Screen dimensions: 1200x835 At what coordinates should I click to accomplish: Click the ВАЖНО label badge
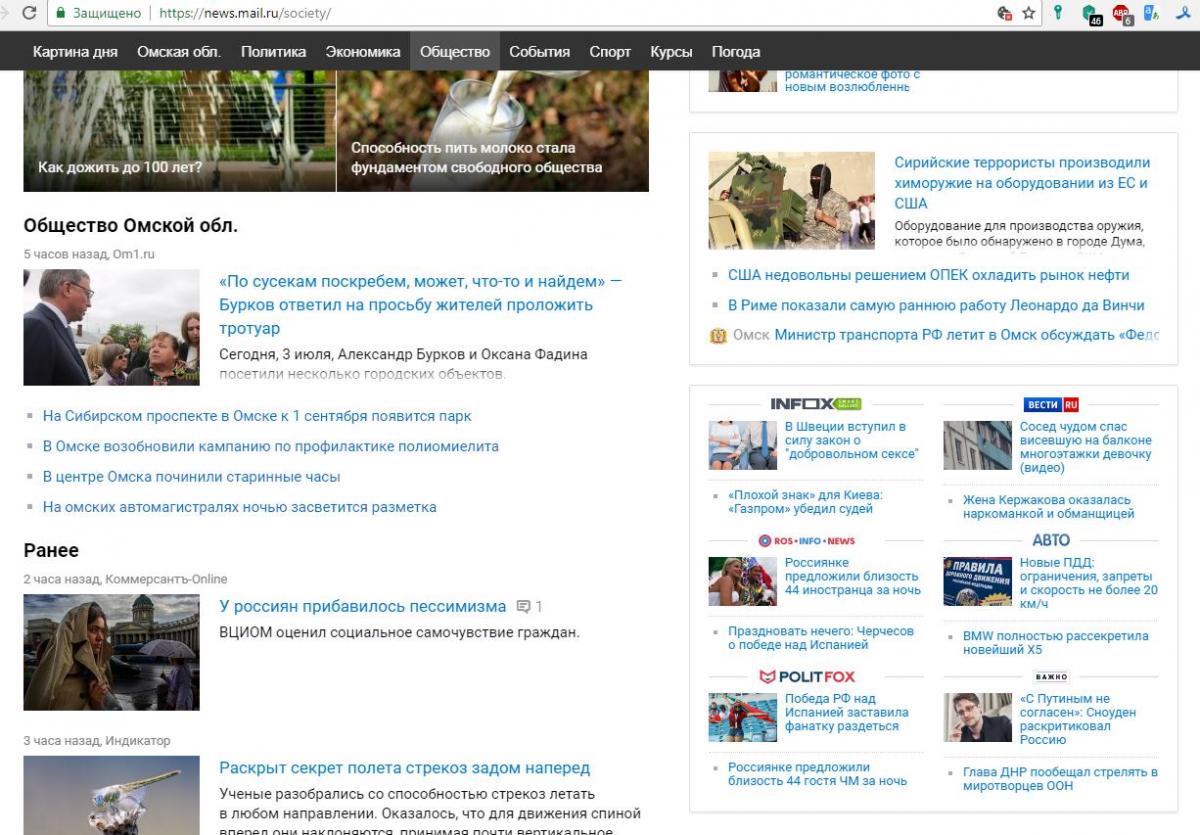(1051, 677)
